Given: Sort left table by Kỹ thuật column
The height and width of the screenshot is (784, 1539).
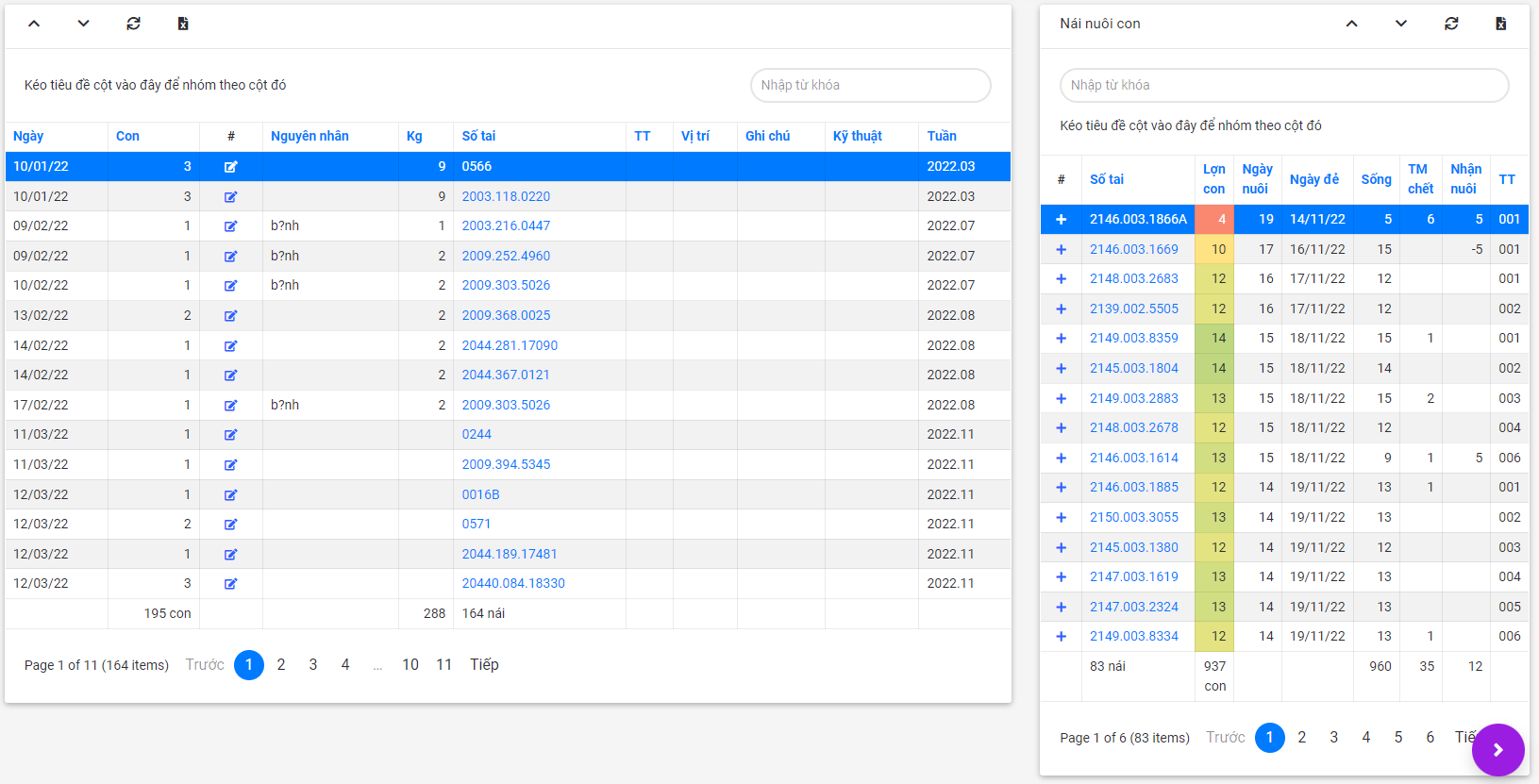Looking at the screenshot, I should tap(857, 136).
